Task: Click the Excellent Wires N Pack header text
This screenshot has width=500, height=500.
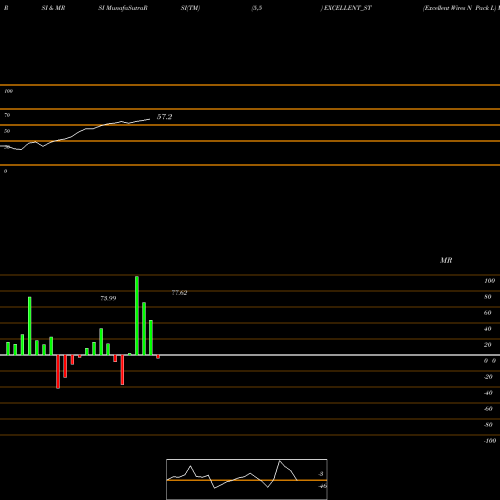Action: (x=459, y=8)
